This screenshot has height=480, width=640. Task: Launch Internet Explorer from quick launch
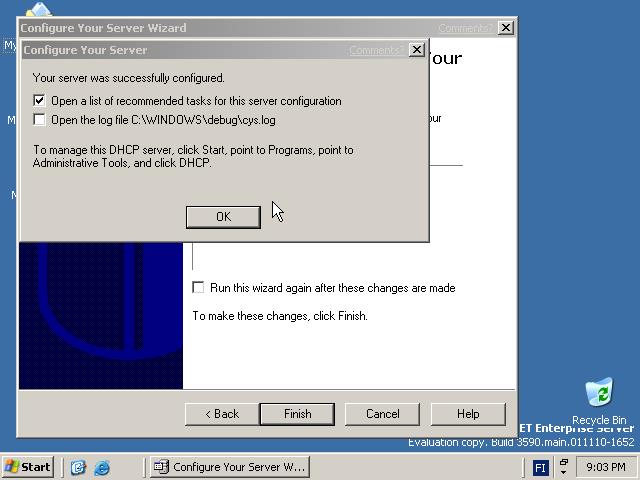pos(102,467)
